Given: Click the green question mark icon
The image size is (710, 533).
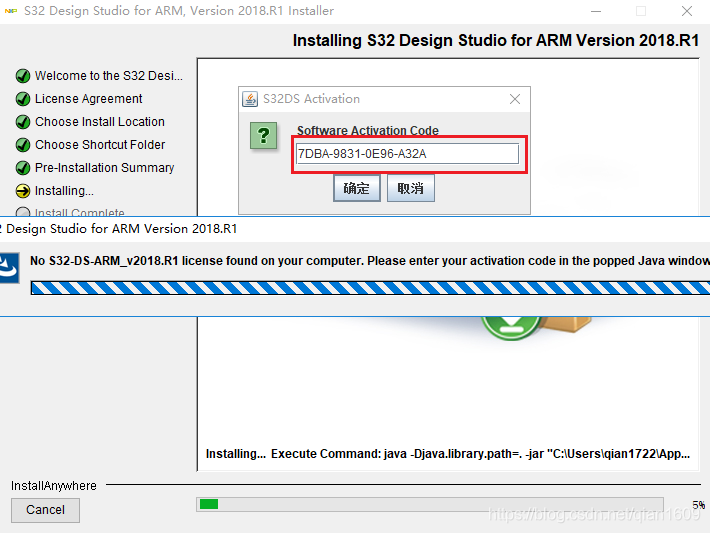Looking at the screenshot, I should point(263,137).
